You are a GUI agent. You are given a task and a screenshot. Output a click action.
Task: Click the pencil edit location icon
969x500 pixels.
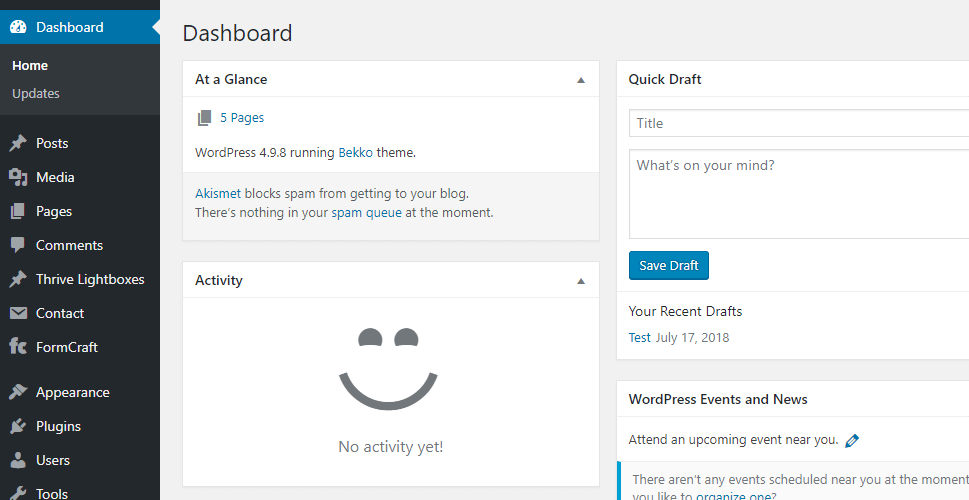(x=852, y=441)
